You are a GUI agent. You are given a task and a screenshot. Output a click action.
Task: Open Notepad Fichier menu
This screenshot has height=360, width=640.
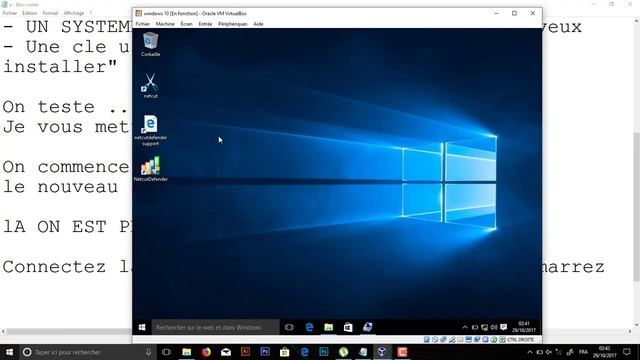click(x=10, y=13)
